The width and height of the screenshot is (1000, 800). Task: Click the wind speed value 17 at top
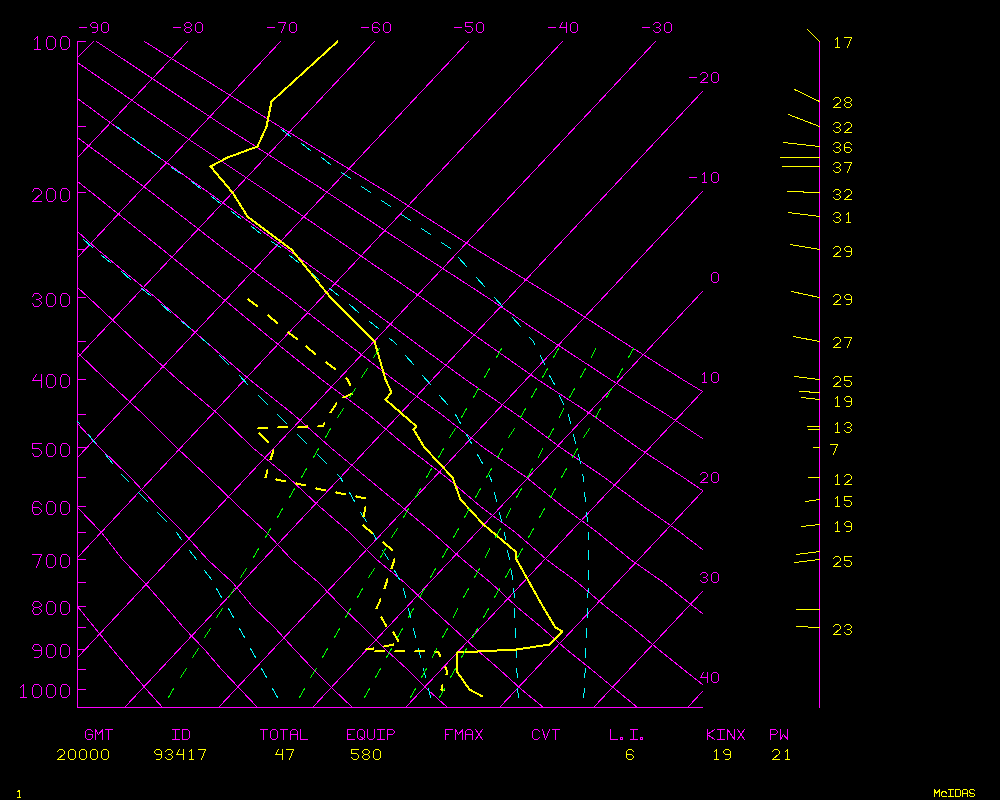842,43
